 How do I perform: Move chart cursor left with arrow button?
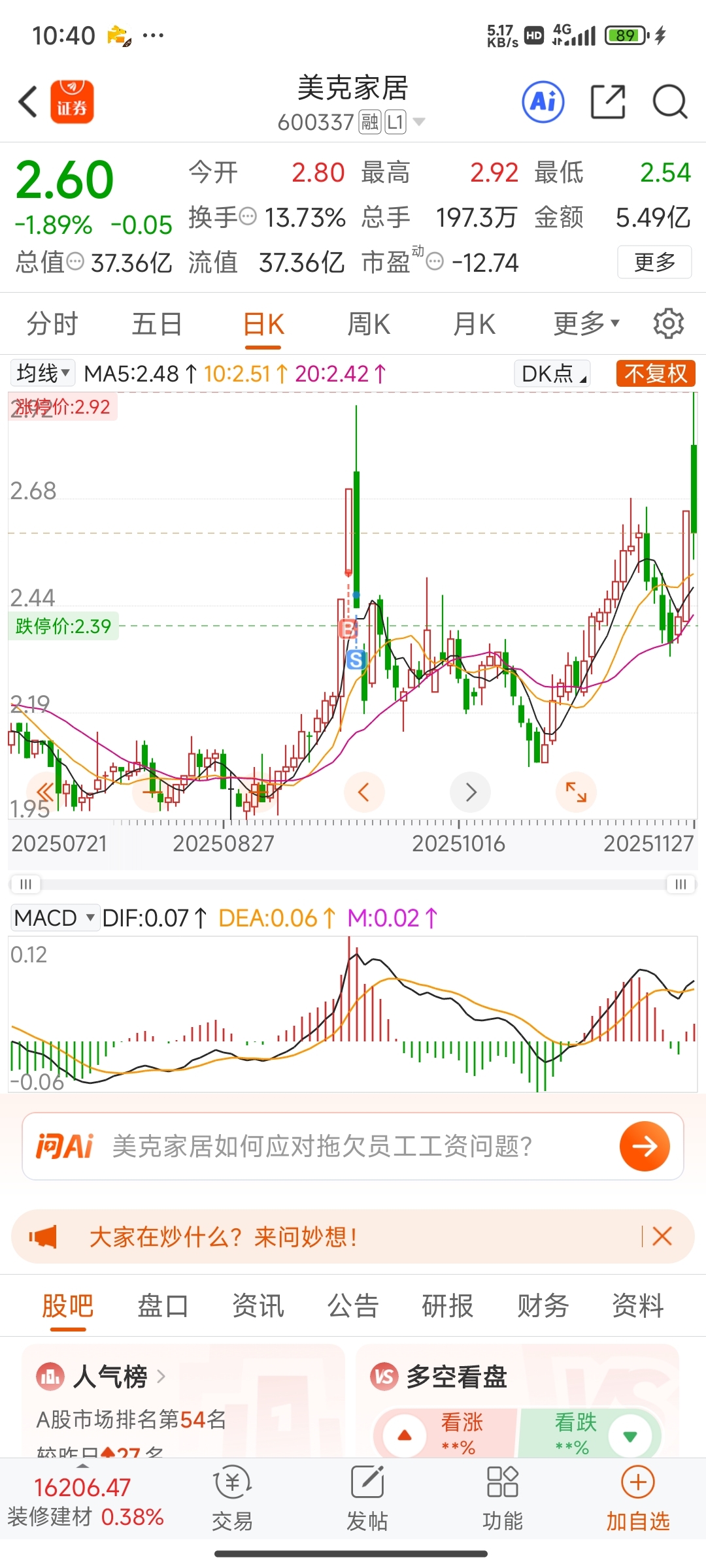click(x=364, y=792)
